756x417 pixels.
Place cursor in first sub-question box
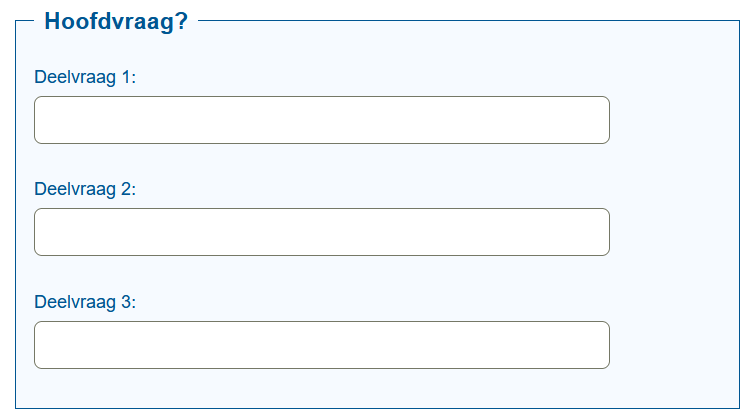point(322,120)
